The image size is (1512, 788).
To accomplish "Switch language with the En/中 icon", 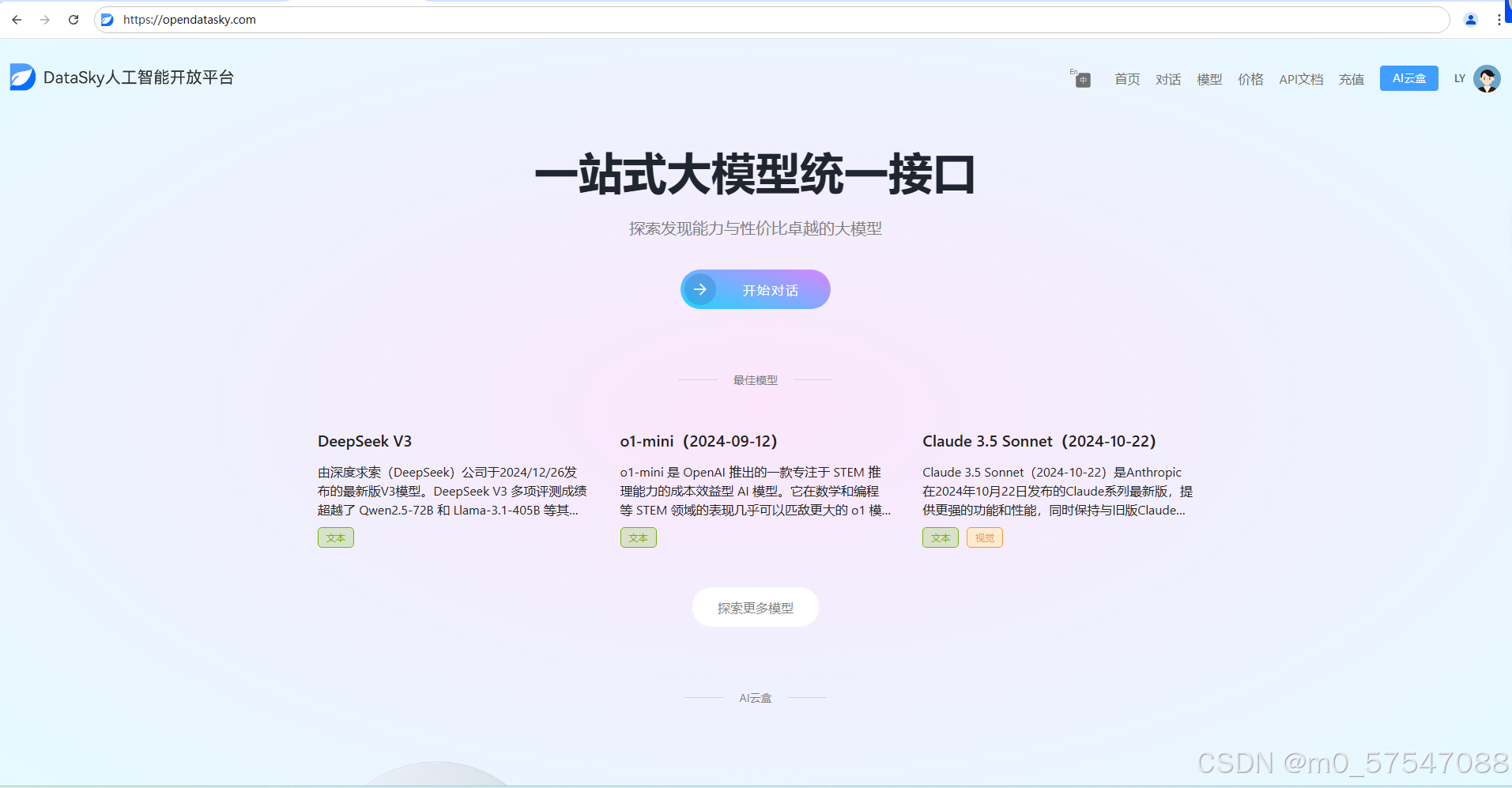I will point(1080,78).
